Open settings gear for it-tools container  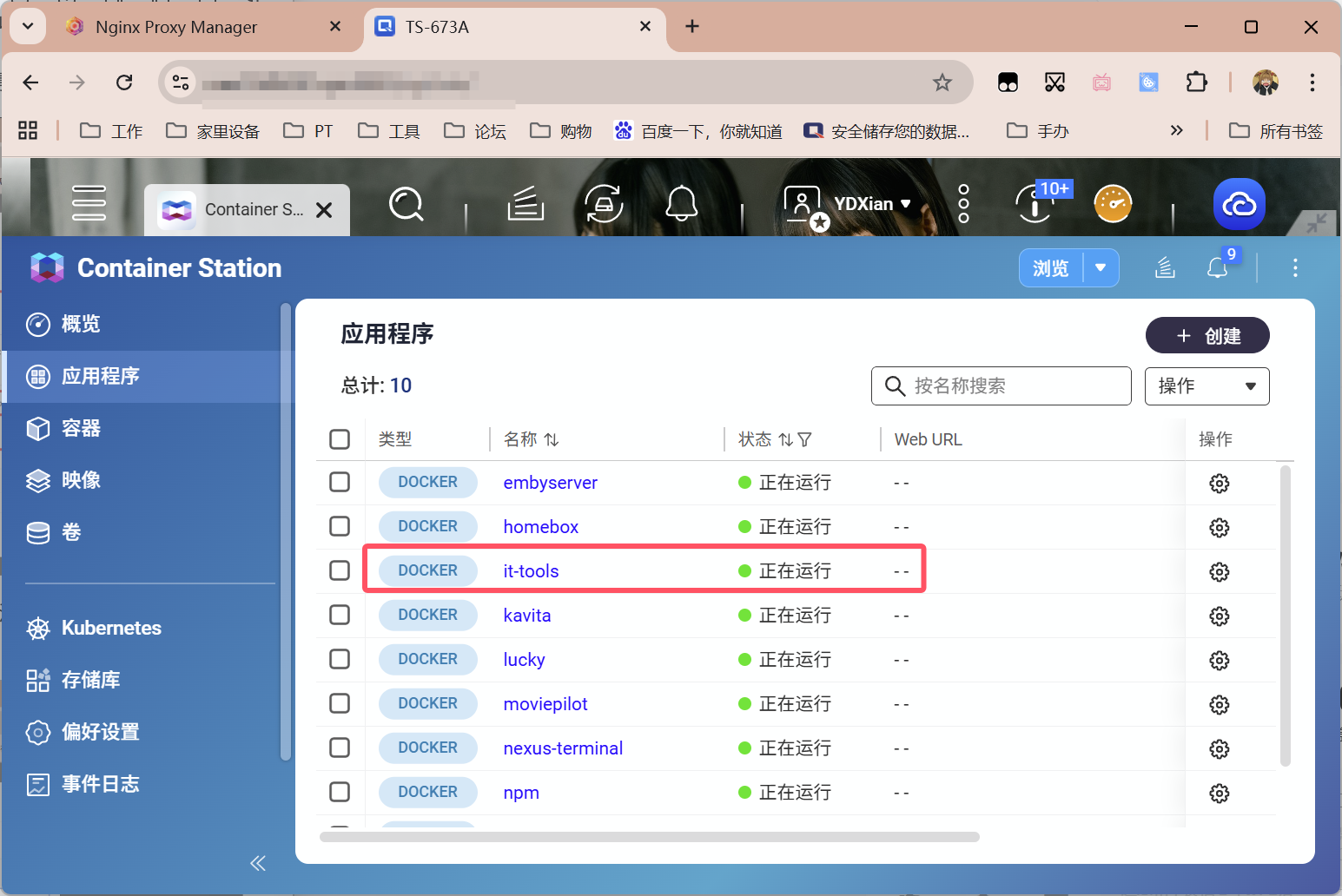click(1219, 571)
